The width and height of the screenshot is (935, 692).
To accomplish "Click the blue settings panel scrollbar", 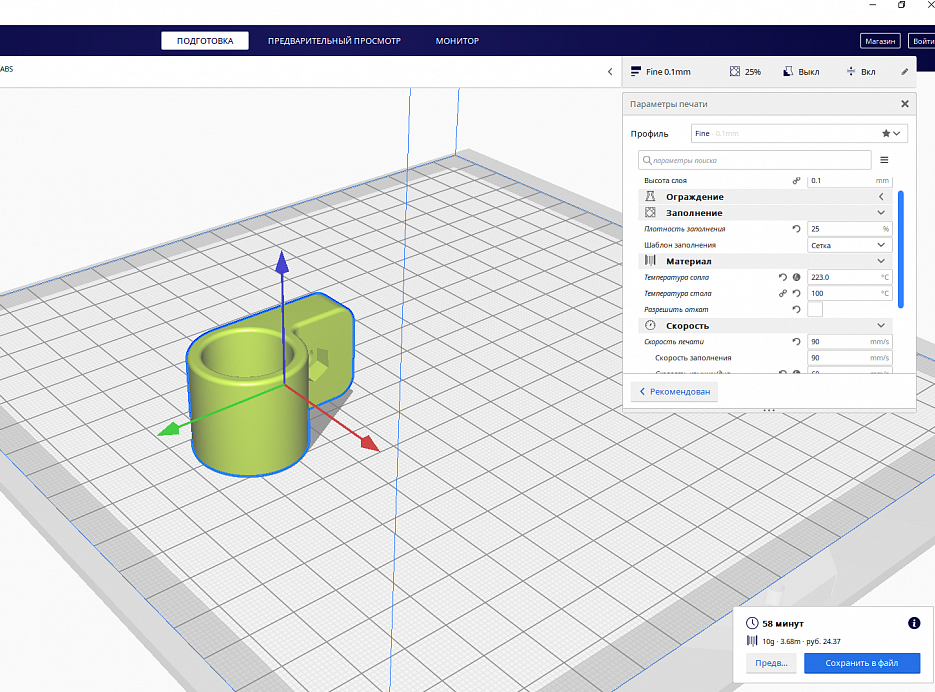I will 900,249.
